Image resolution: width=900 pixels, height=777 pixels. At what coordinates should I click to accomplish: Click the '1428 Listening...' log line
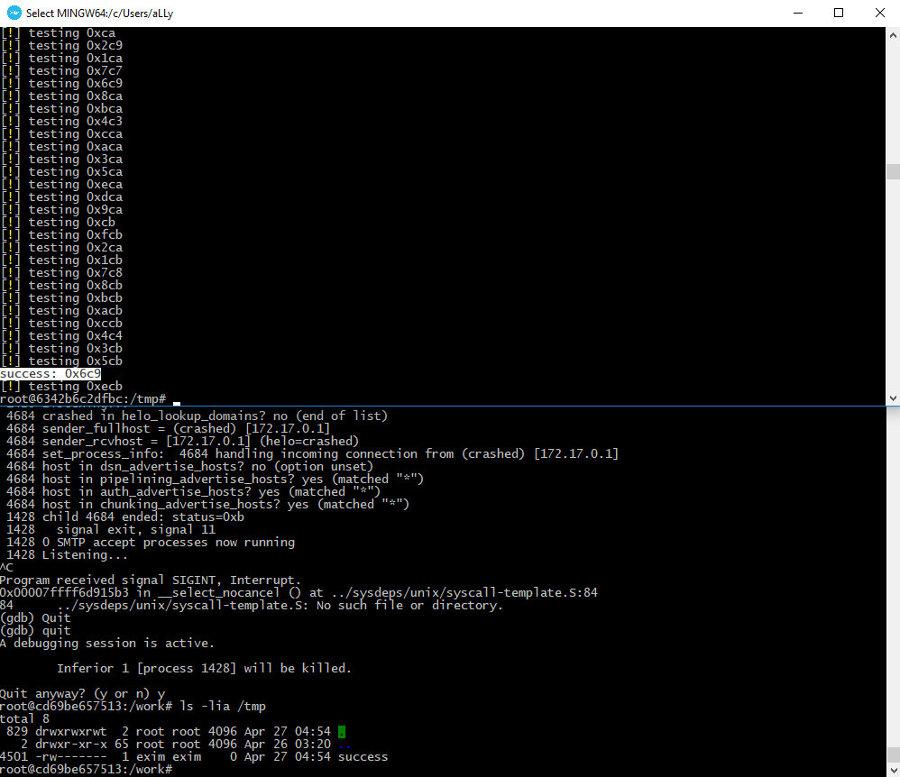66,555
